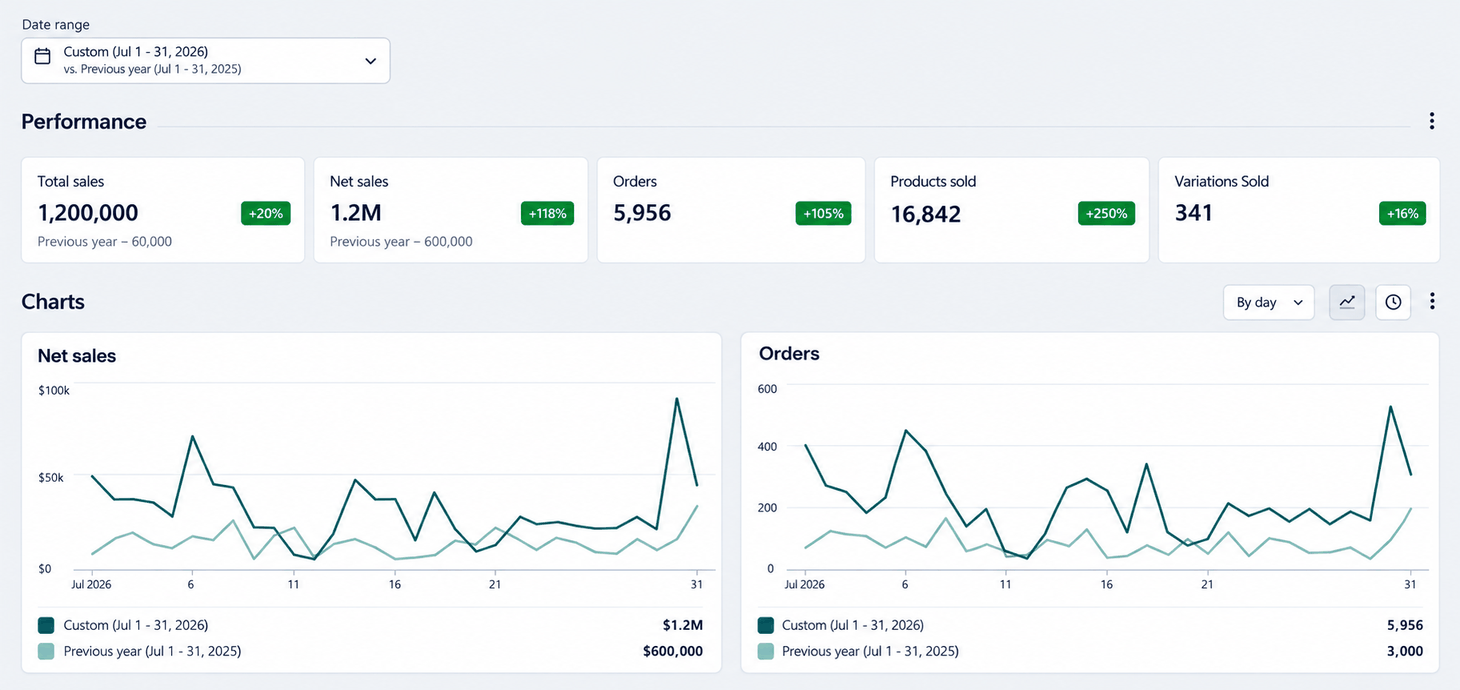Click the Charts section heading
1460x690 pixels.
point(53,302)
